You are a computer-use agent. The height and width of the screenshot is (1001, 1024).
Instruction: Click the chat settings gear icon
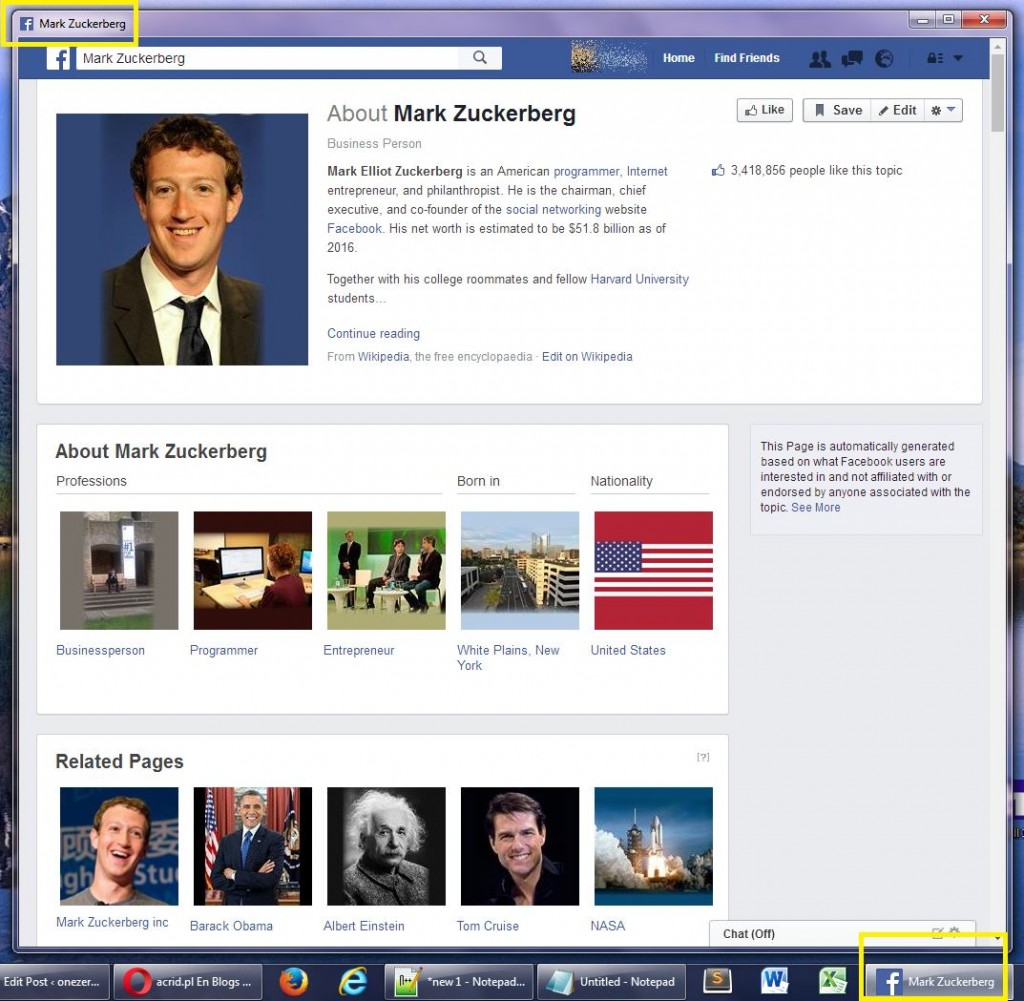pyautogui.click(x=954, y=932)
